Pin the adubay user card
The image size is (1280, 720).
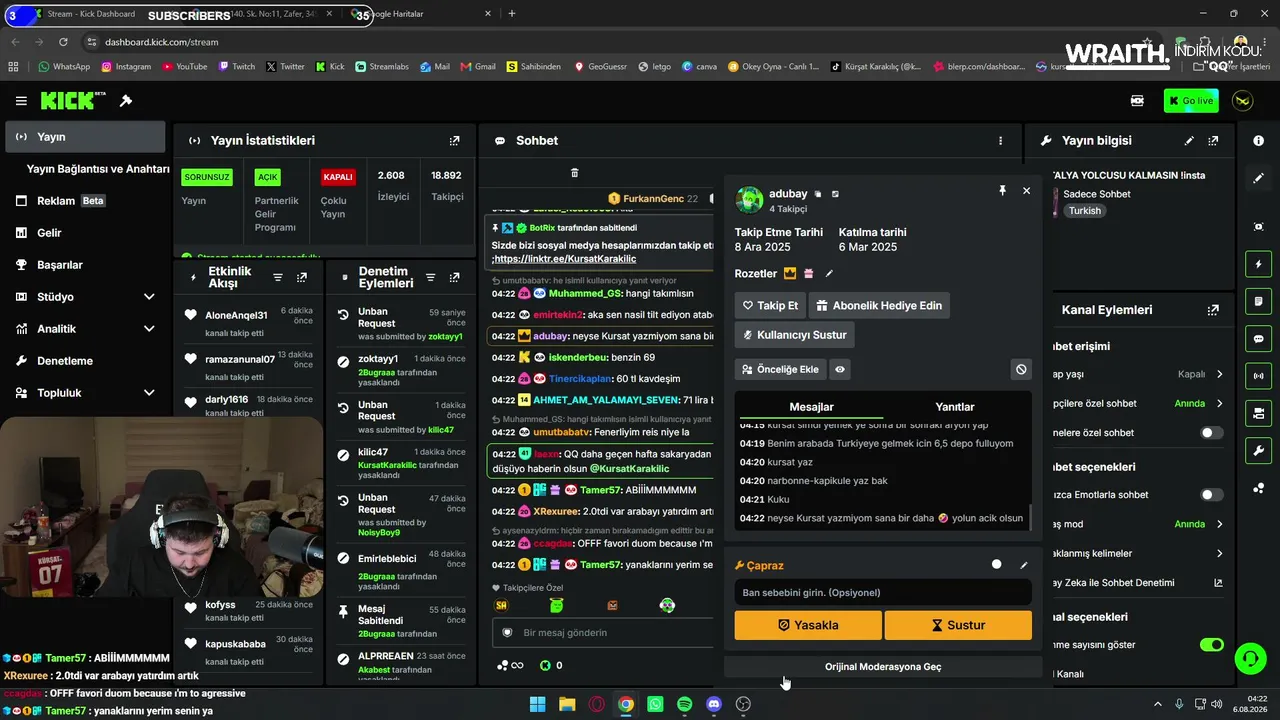[x=1002, y=190]
